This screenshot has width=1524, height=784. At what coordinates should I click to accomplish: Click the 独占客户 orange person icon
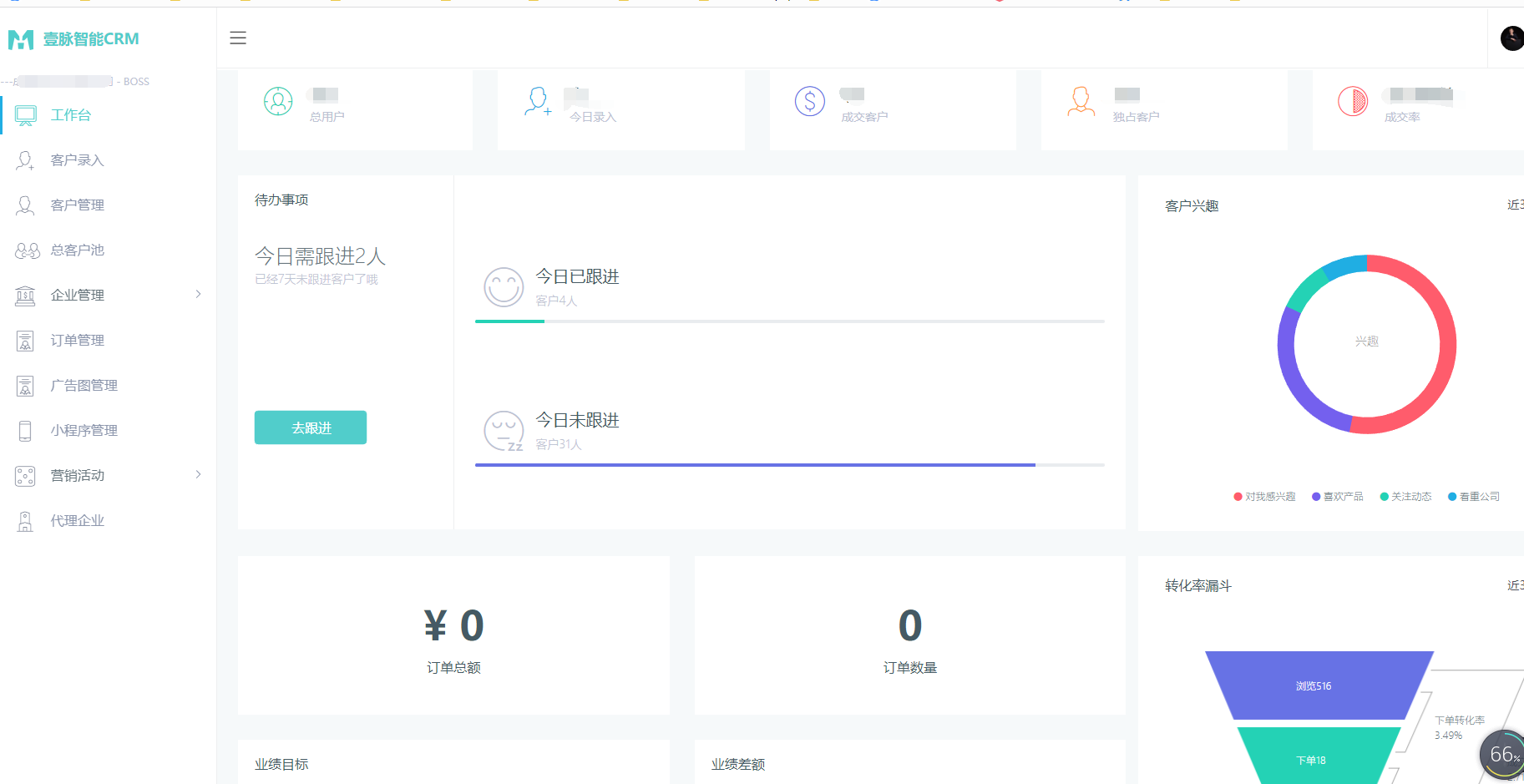click(x=1081, y=101)
